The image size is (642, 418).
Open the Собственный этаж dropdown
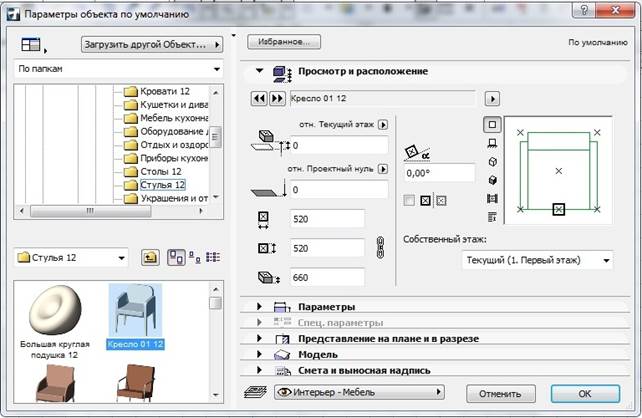pyautogui.click(x=537, y=260)
